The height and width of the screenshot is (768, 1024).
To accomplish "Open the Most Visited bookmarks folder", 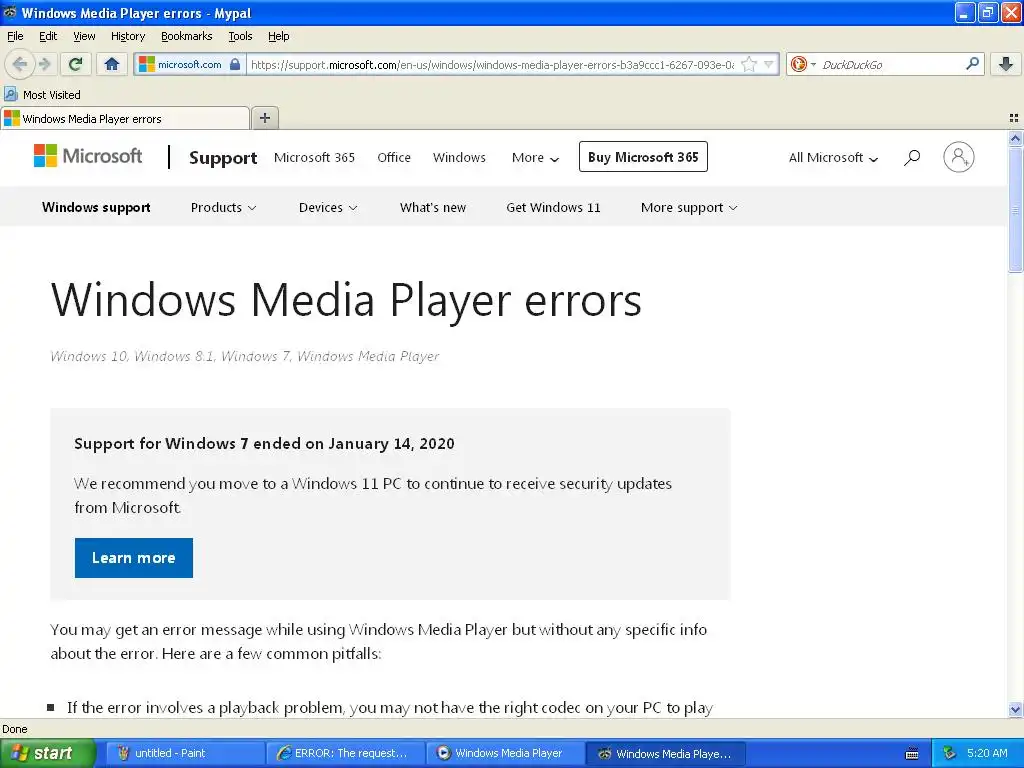I will click(x=42, y=95).
